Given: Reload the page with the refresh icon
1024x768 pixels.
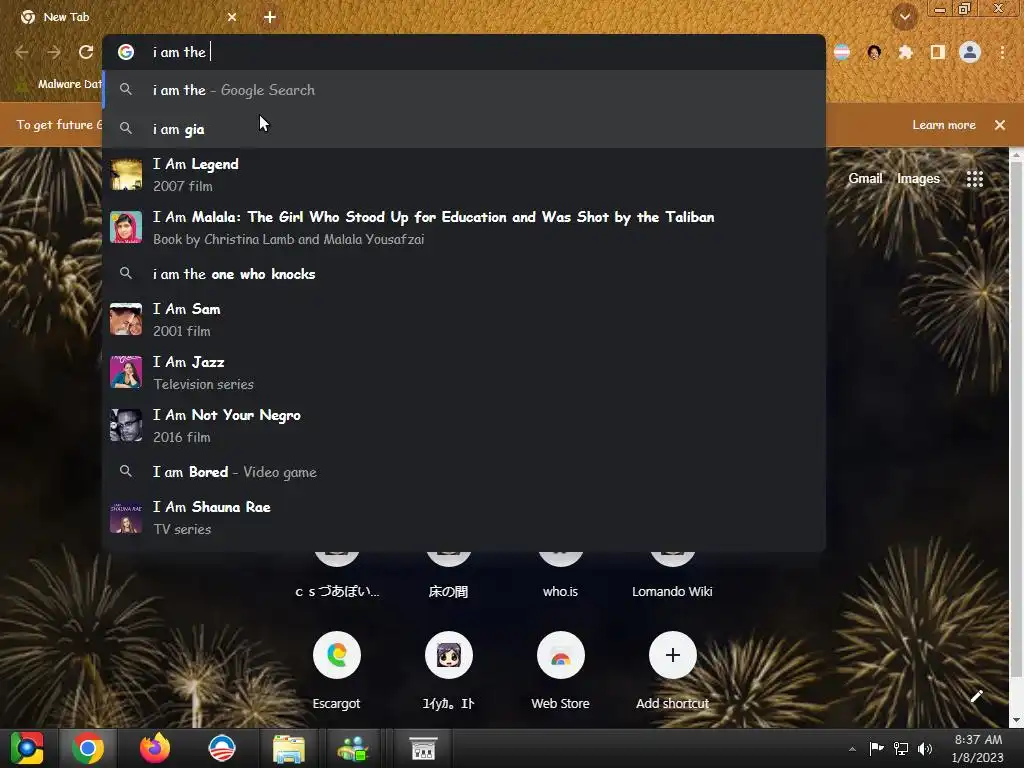Looking at the screenshot, I should pyautogui.click(x=86, y=52).
